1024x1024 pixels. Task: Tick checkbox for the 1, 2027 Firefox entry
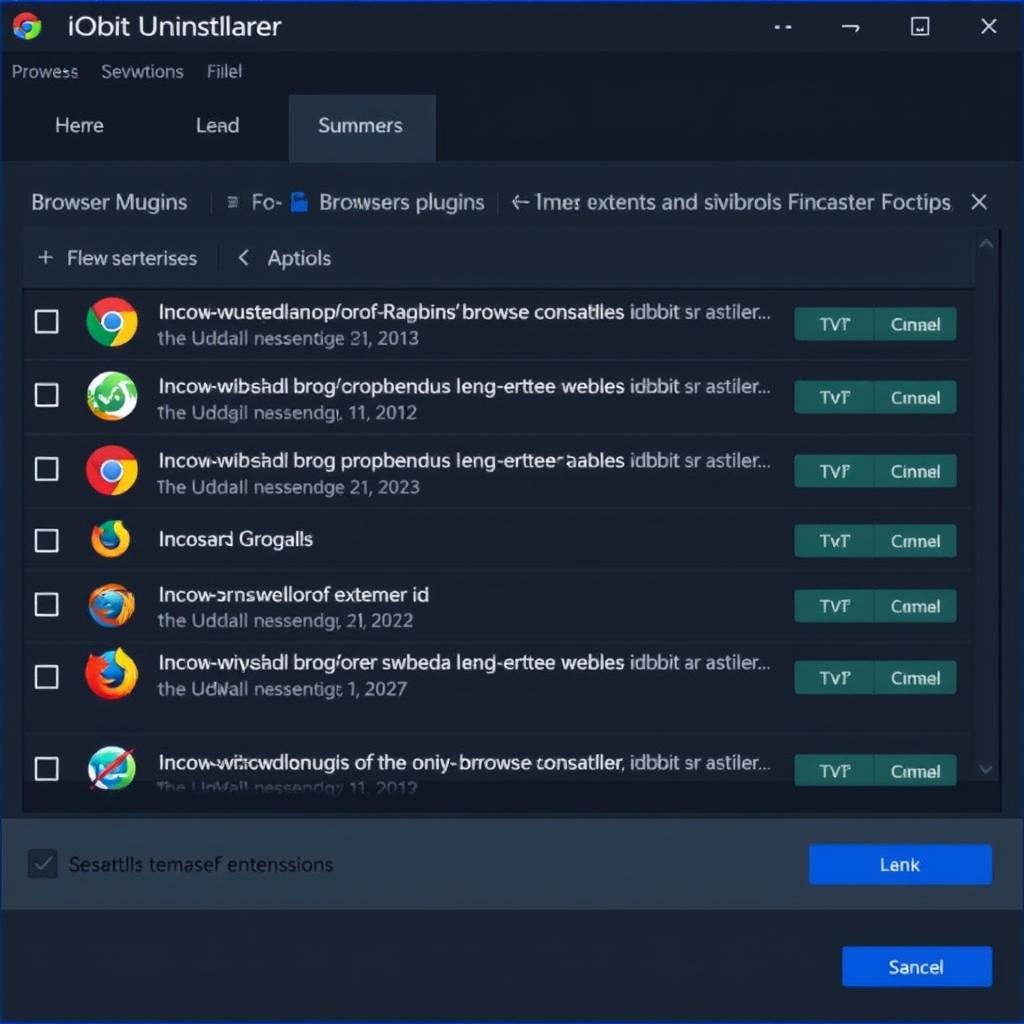46,677
